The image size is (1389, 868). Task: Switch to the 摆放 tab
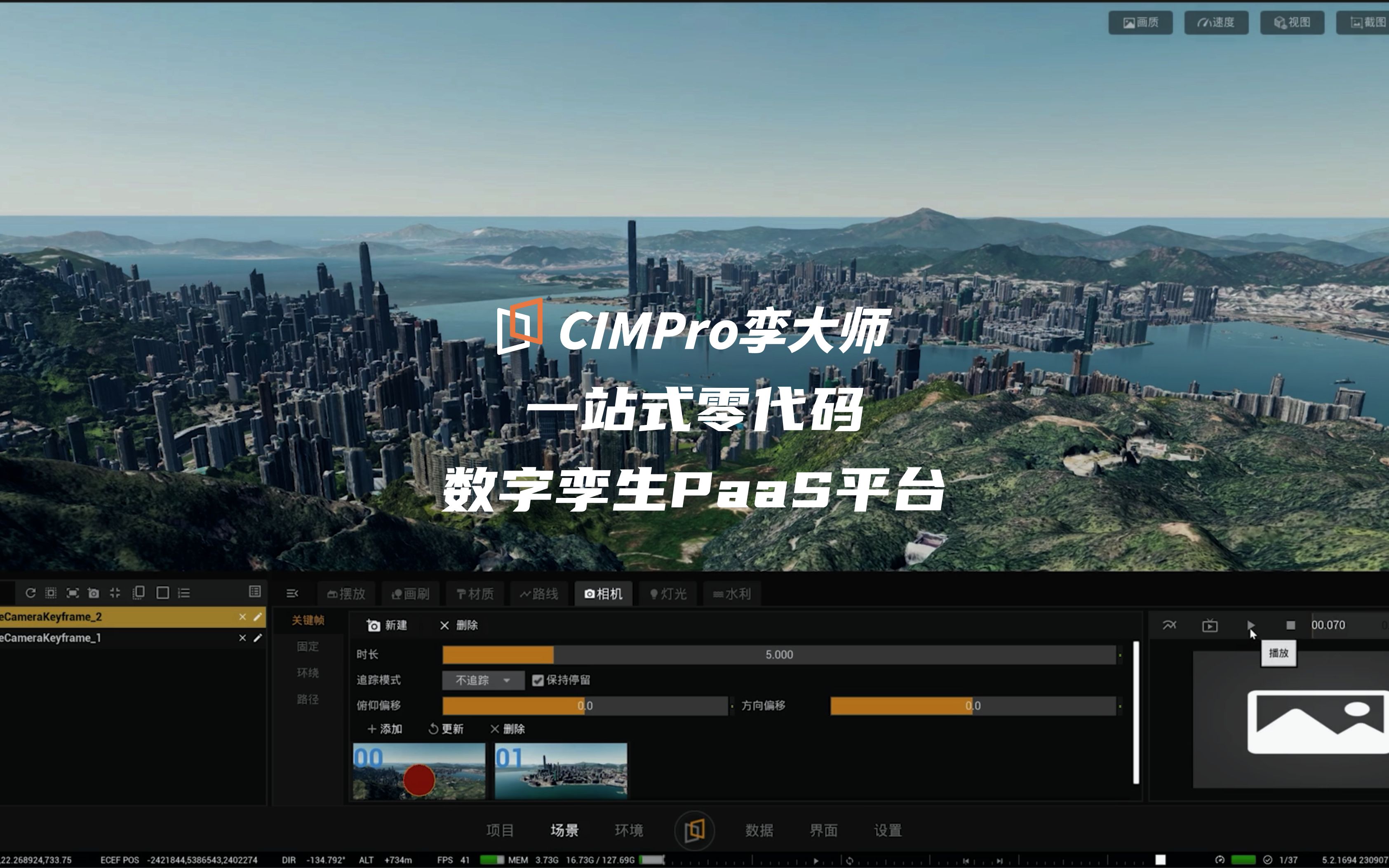tap(346, 594)
